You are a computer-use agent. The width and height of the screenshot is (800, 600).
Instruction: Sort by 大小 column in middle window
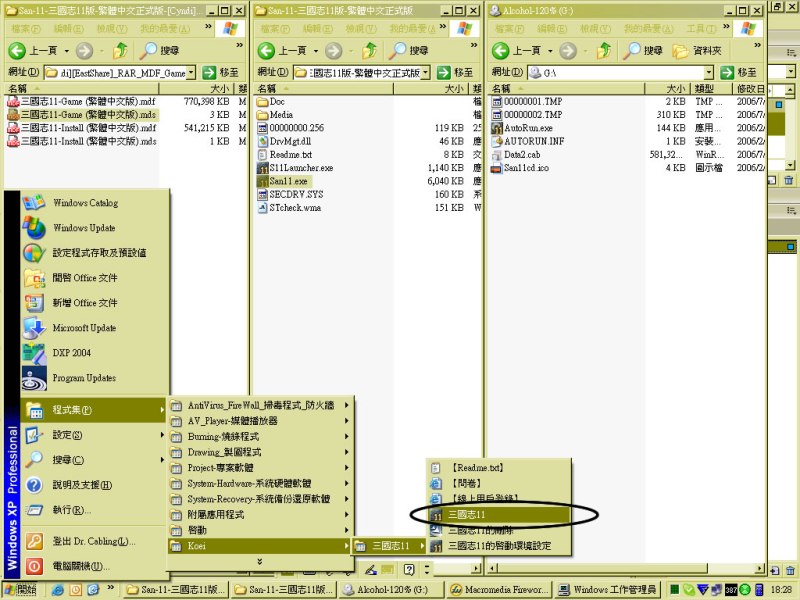[x=432, y=89]
